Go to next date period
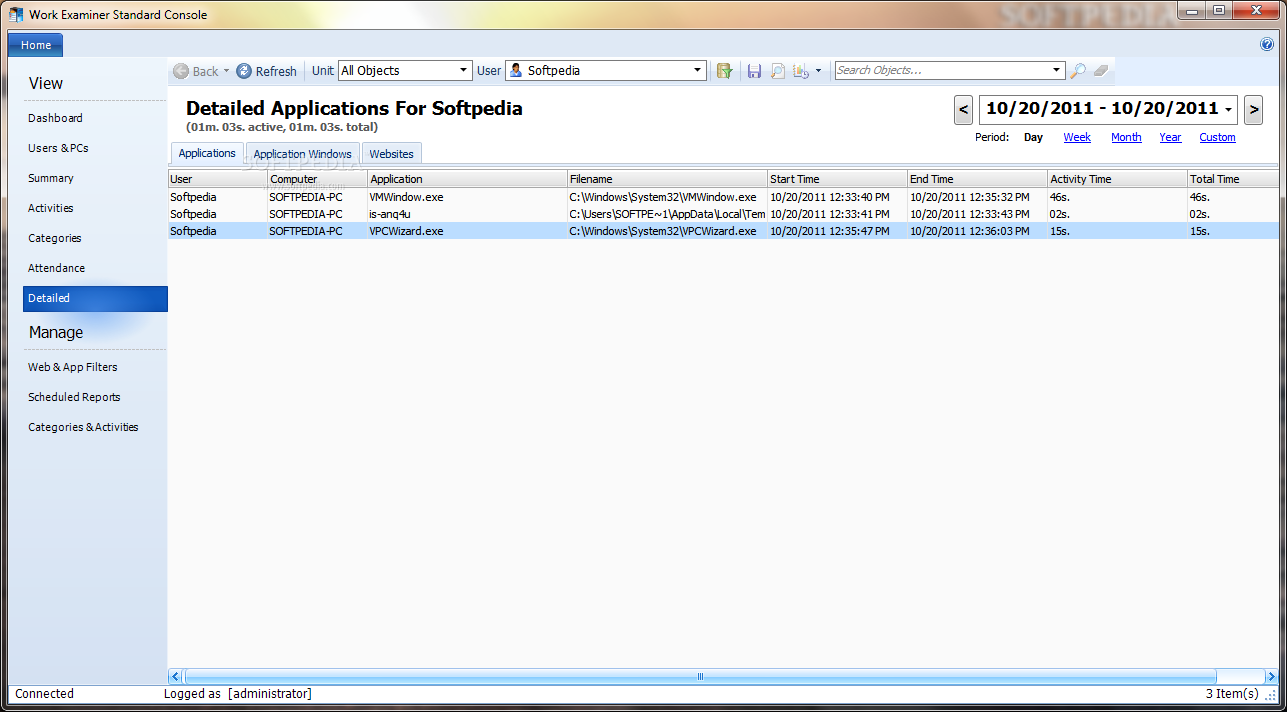 (x=1253, y=109)
